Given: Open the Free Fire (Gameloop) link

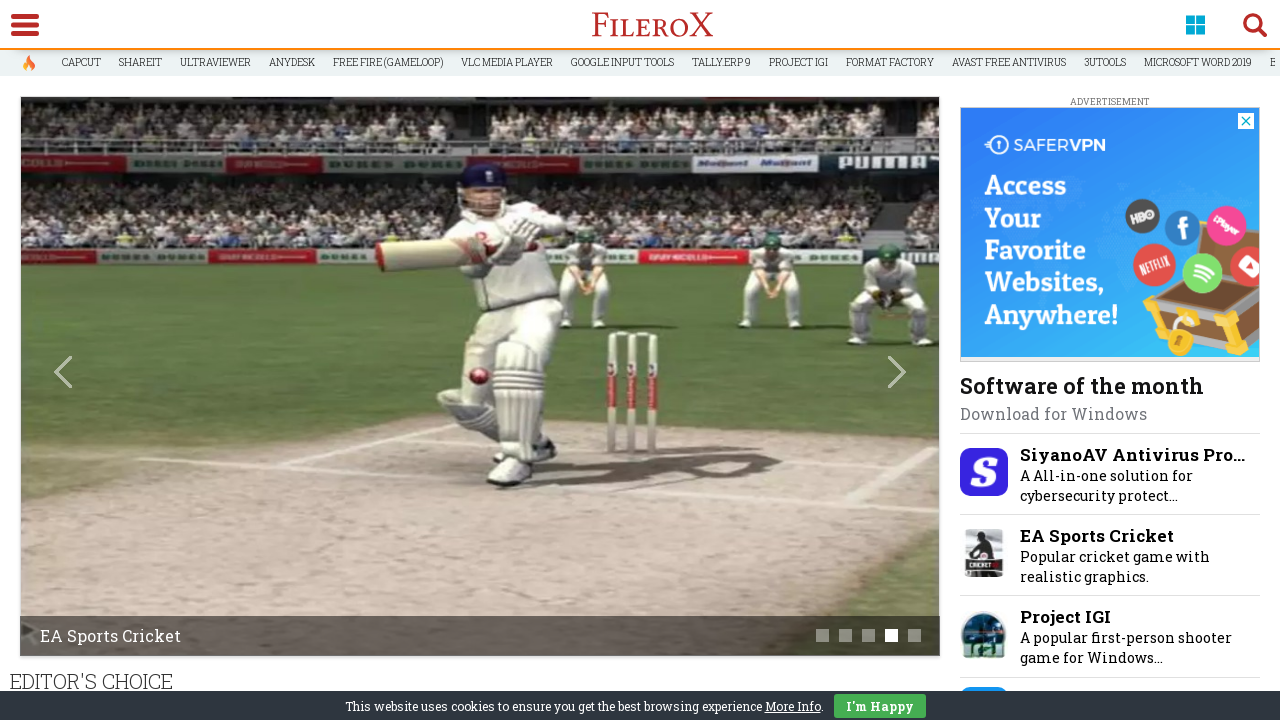Looking at the screenshot, I should (x=388, y=63).
